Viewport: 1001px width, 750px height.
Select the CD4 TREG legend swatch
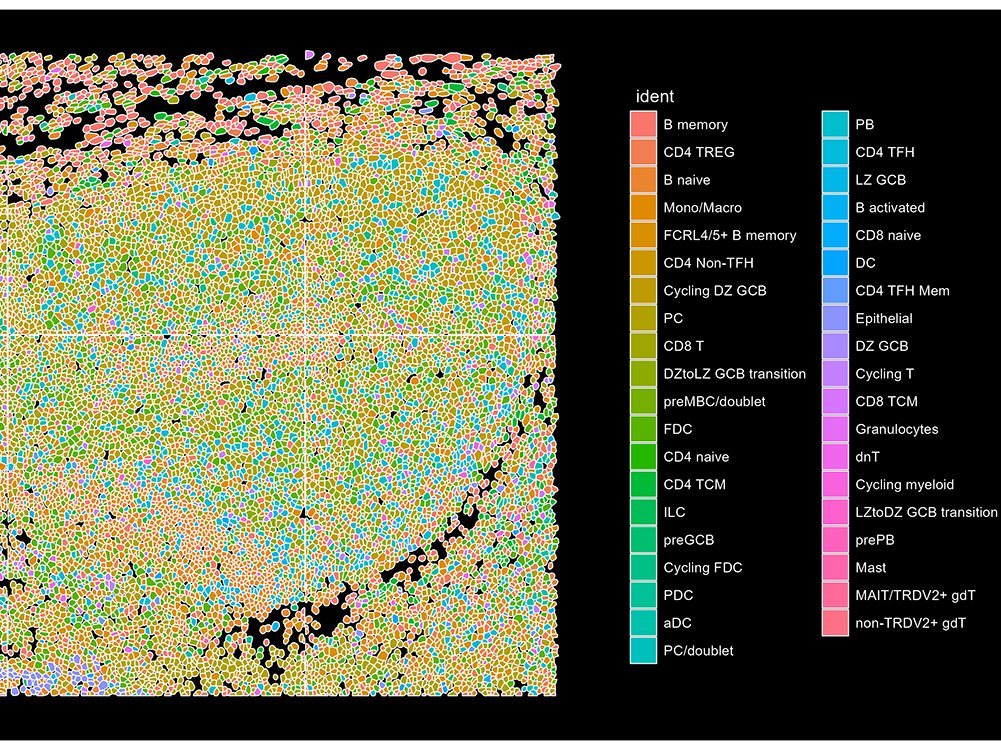[643, 153]
